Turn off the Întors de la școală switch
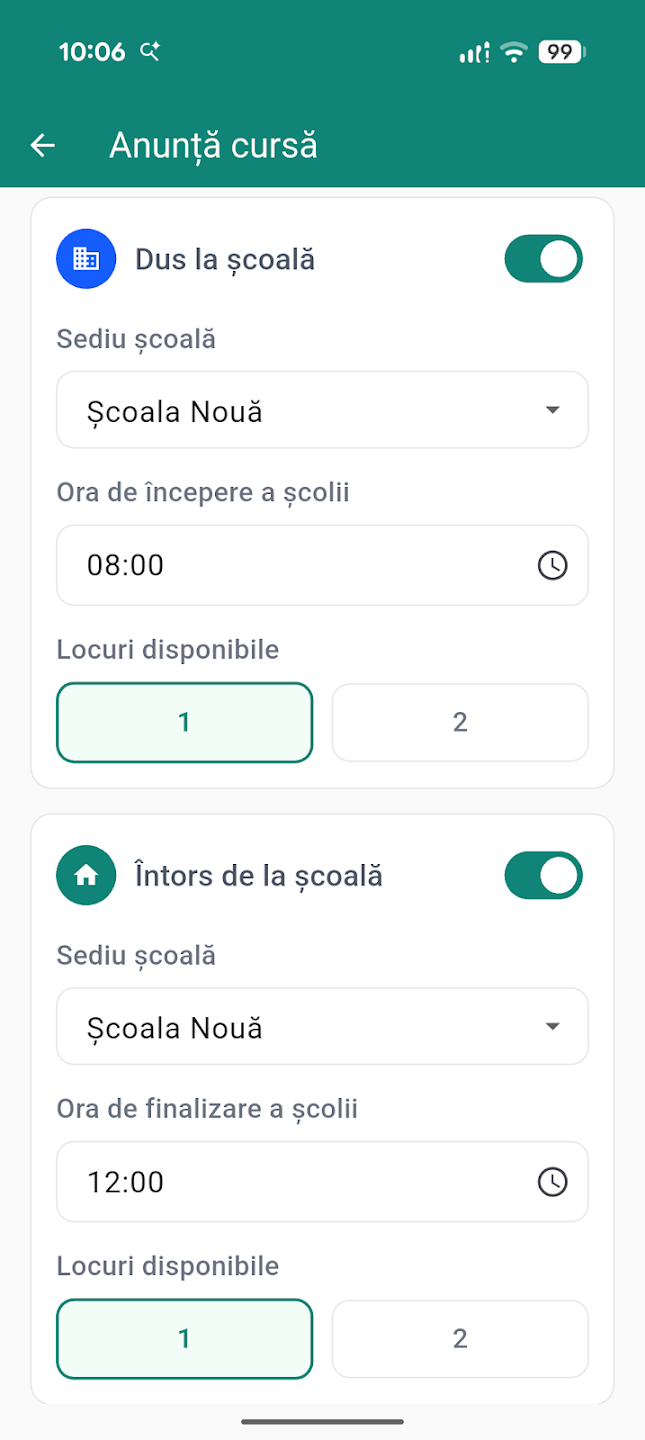Screen dimensions: 645x1440 (543, 876)
